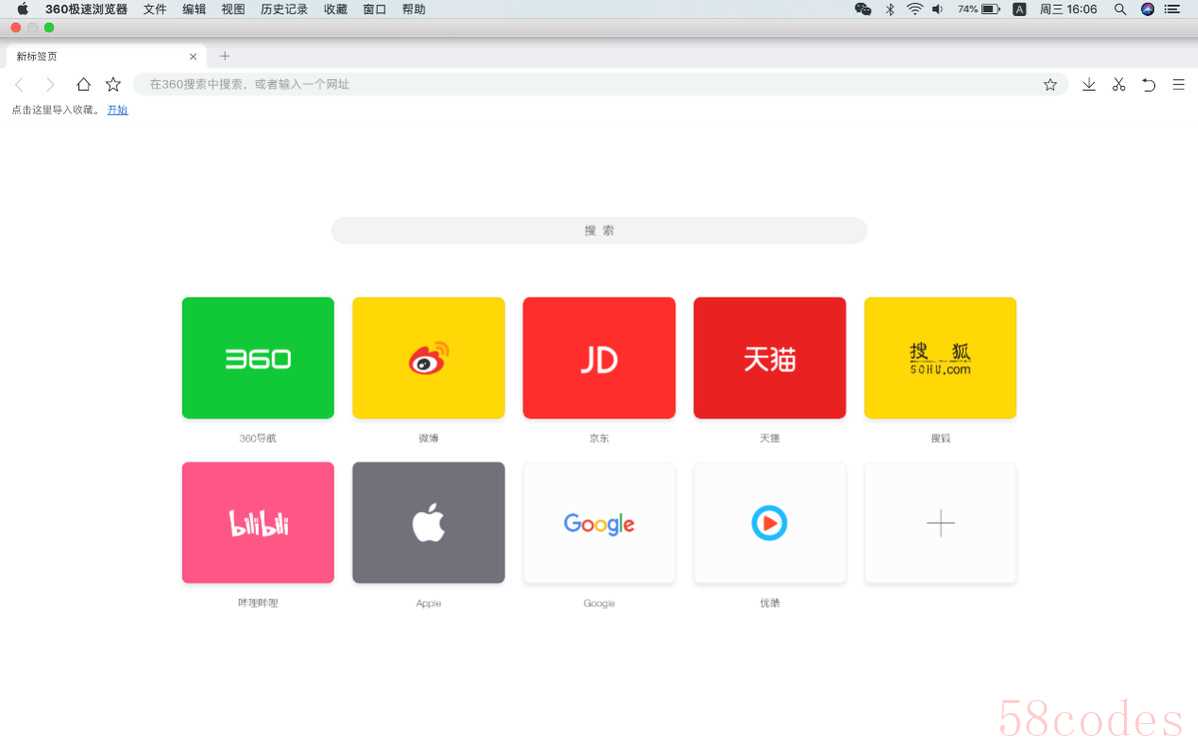Click the home icon in toolbar
Image resolution: width=1198 pixels, height=749 pixels.
[83, 84]
